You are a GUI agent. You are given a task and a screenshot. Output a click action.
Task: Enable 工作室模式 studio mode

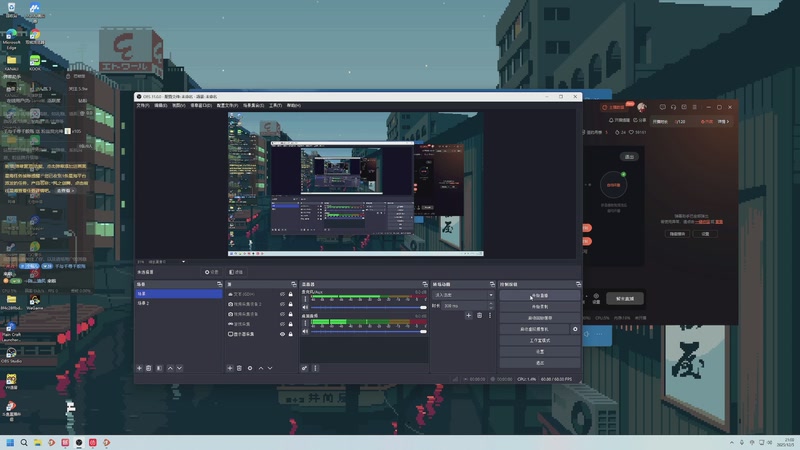(540, 340)
